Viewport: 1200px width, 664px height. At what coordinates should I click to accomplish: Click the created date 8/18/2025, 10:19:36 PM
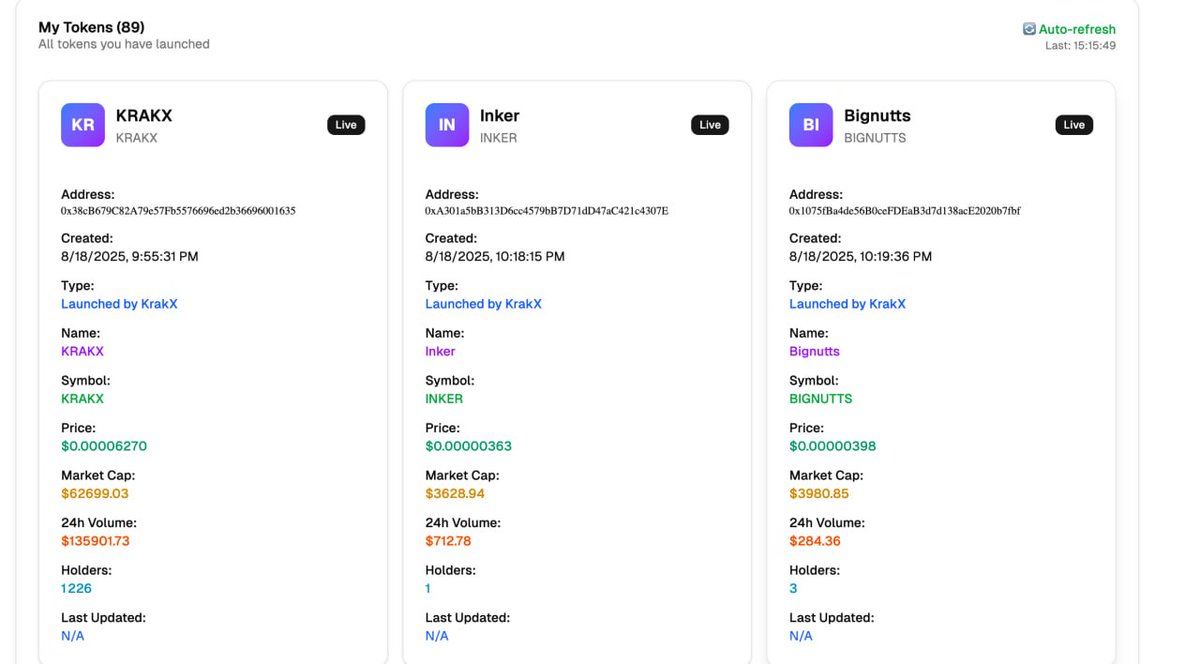860,257
